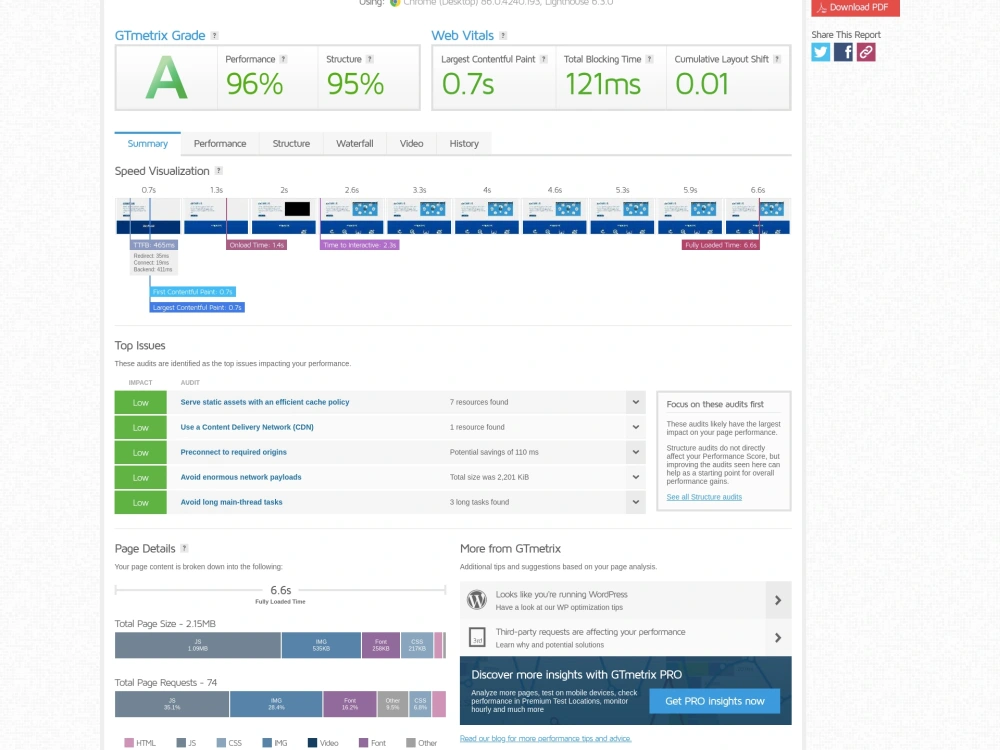Viewport: 1000px width, 750px height.
Task: Expand Preconnect to required origins row
Action: [x=636, y=452]
